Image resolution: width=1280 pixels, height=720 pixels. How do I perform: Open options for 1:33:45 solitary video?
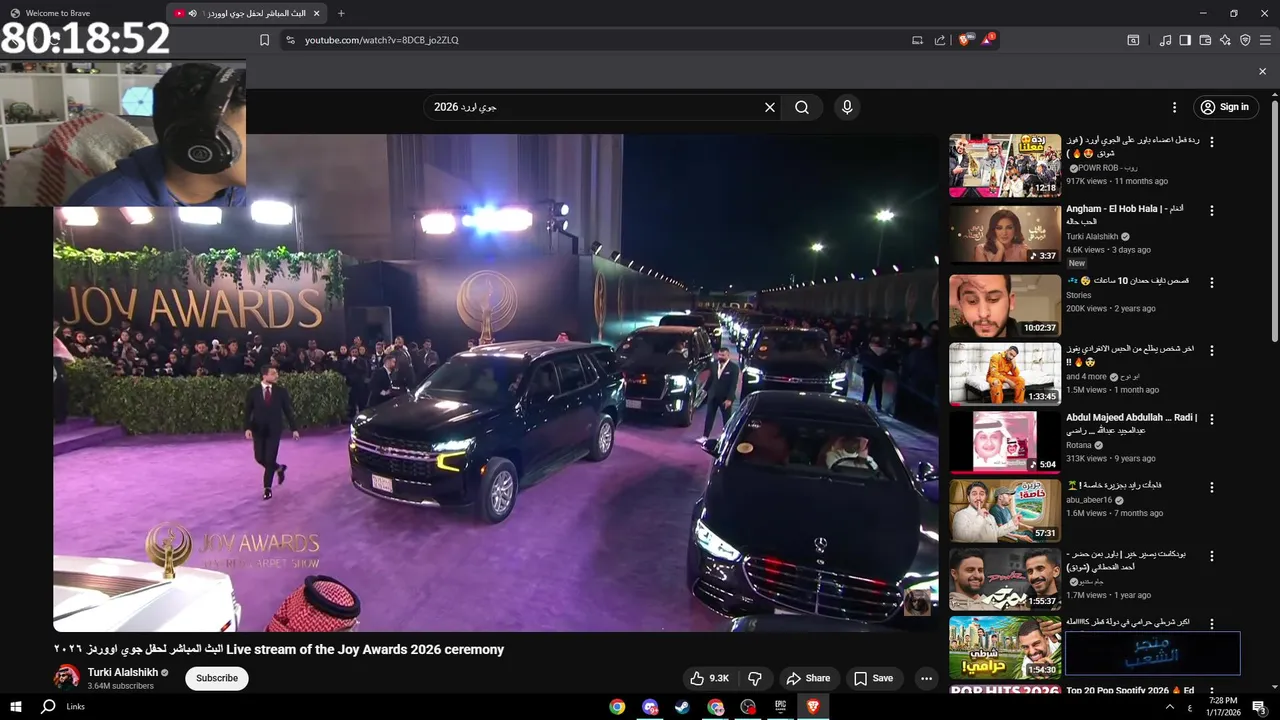pos(1212,351)
